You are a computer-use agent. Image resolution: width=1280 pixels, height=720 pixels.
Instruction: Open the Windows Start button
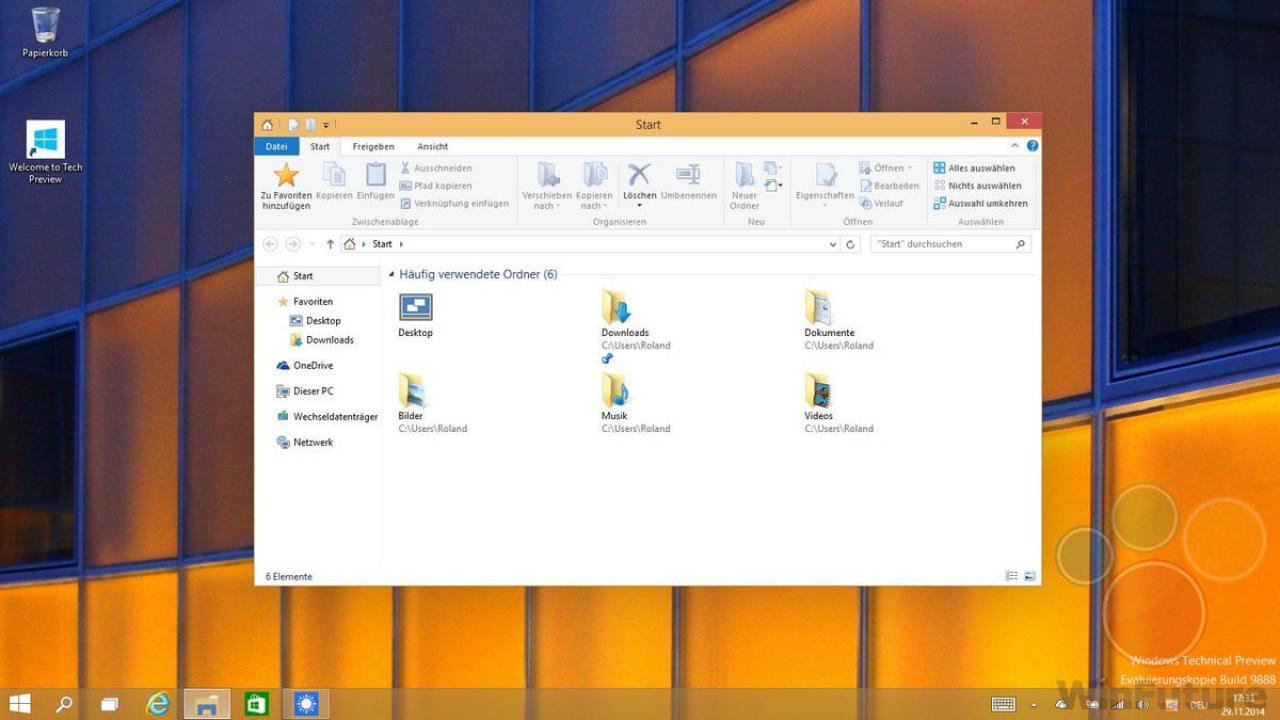[19, 704]
